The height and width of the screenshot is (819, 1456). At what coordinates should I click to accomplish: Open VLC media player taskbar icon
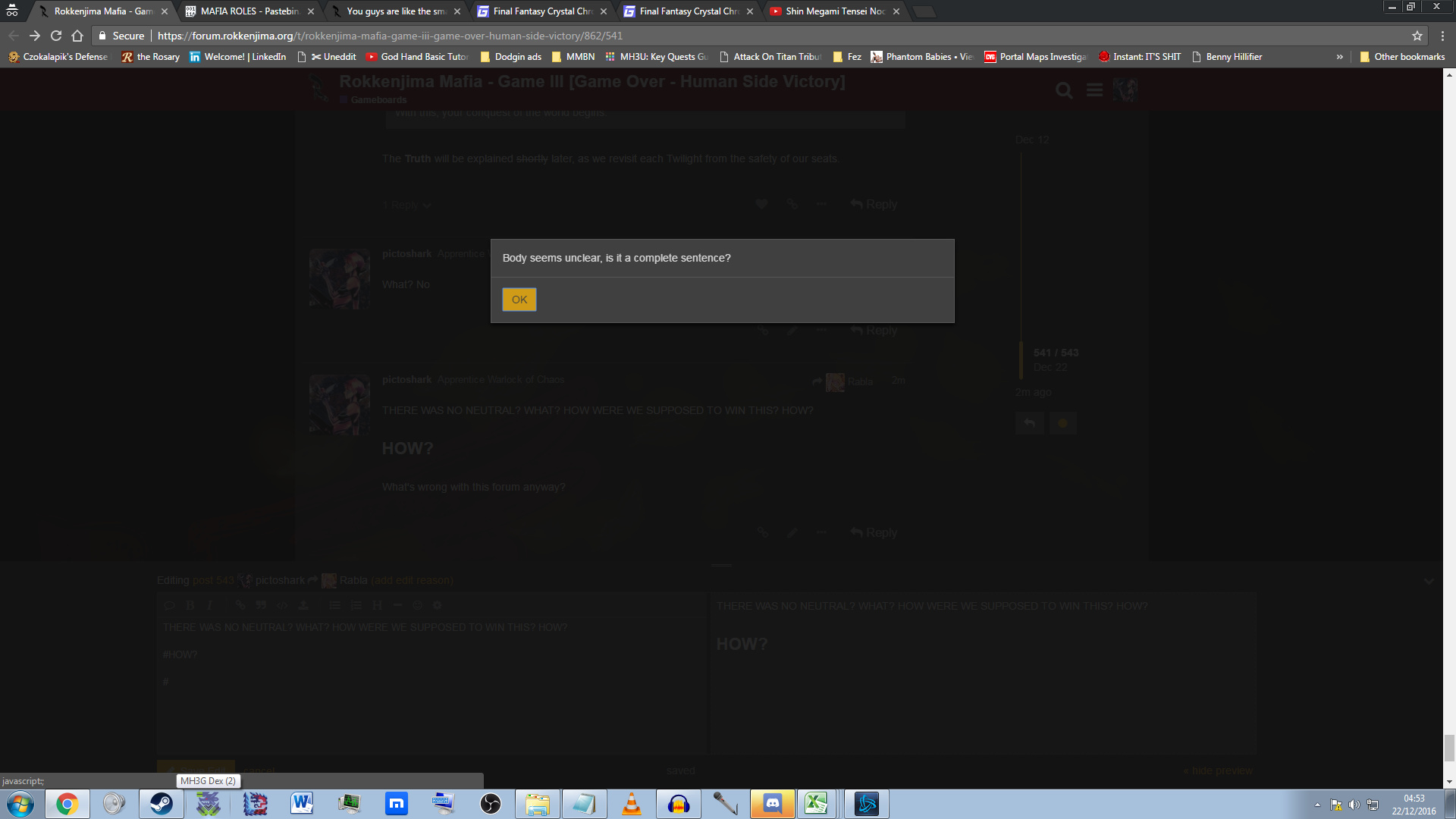pos(631,804)
